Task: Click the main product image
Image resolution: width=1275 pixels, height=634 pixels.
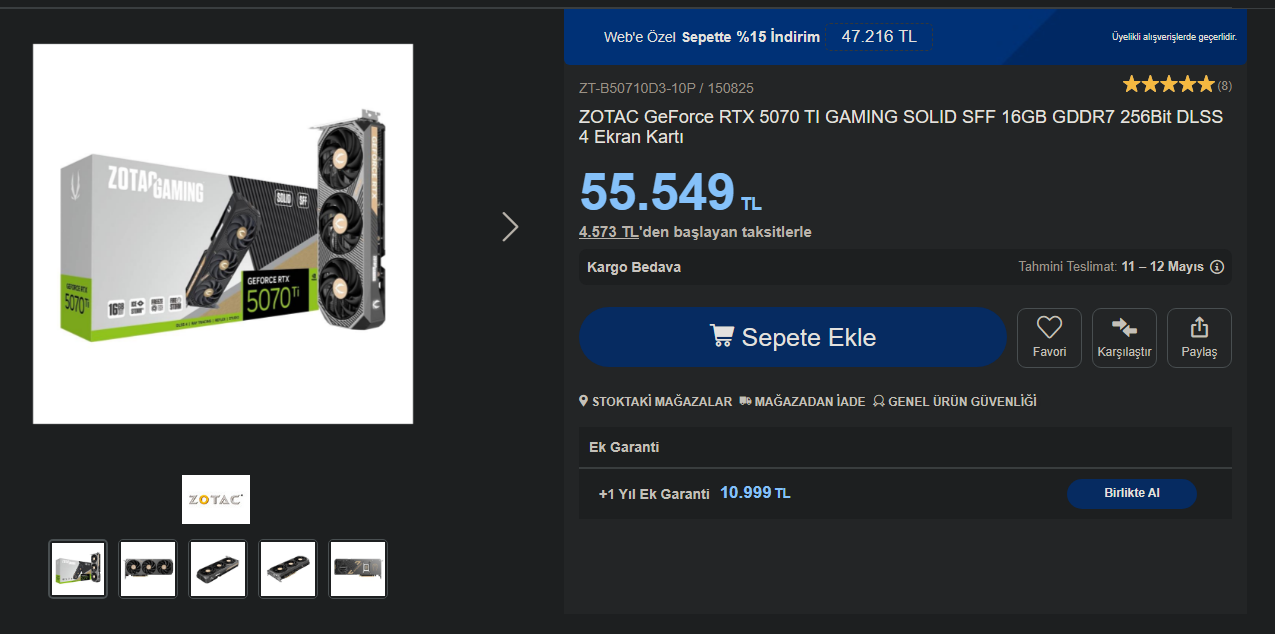Action: (223, 234)
